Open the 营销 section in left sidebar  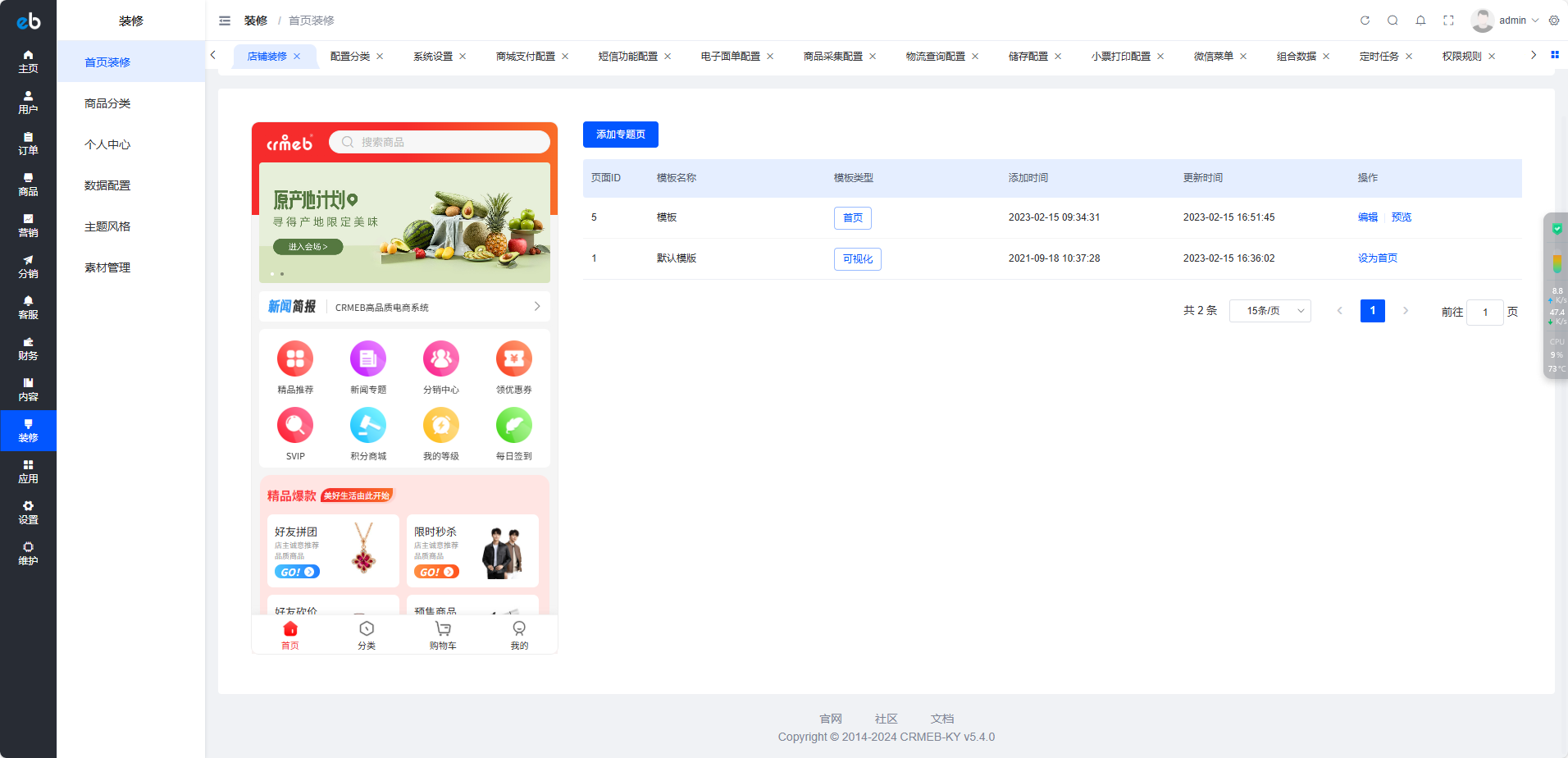[28, 226]
